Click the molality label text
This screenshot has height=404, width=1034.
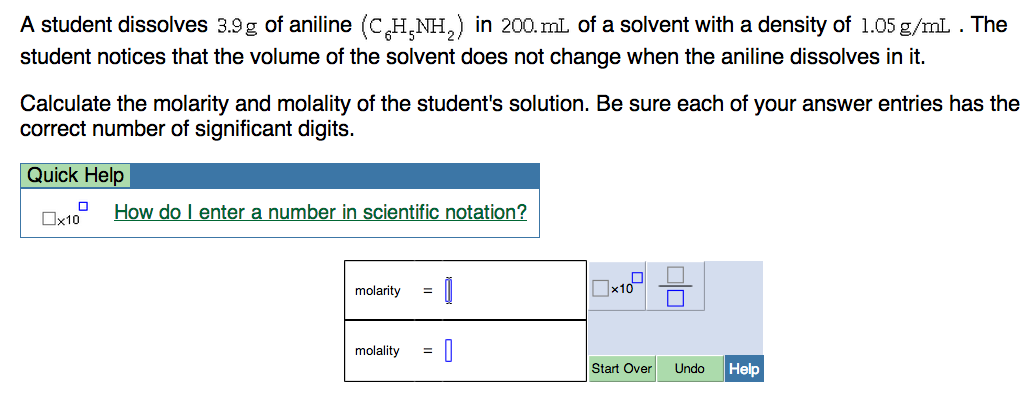click(377, 351)
